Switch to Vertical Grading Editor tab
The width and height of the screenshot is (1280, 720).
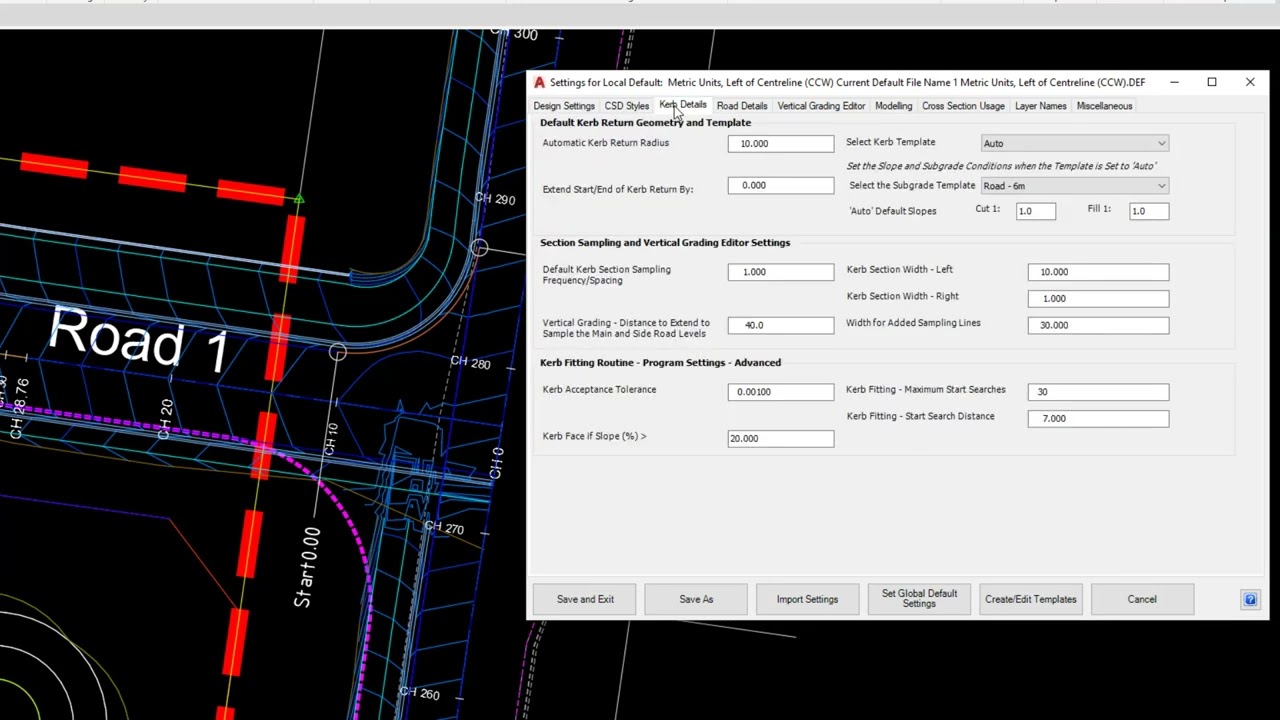pyautogui.click(x=821, y=106)
